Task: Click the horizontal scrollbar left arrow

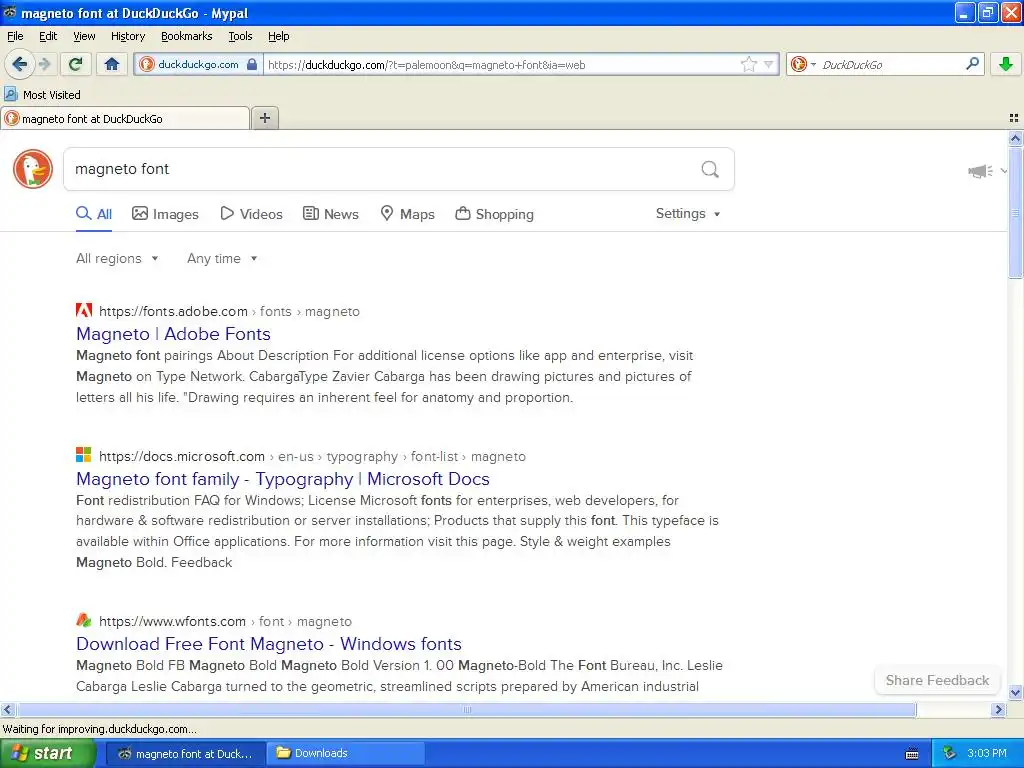Action: [7, 709]
